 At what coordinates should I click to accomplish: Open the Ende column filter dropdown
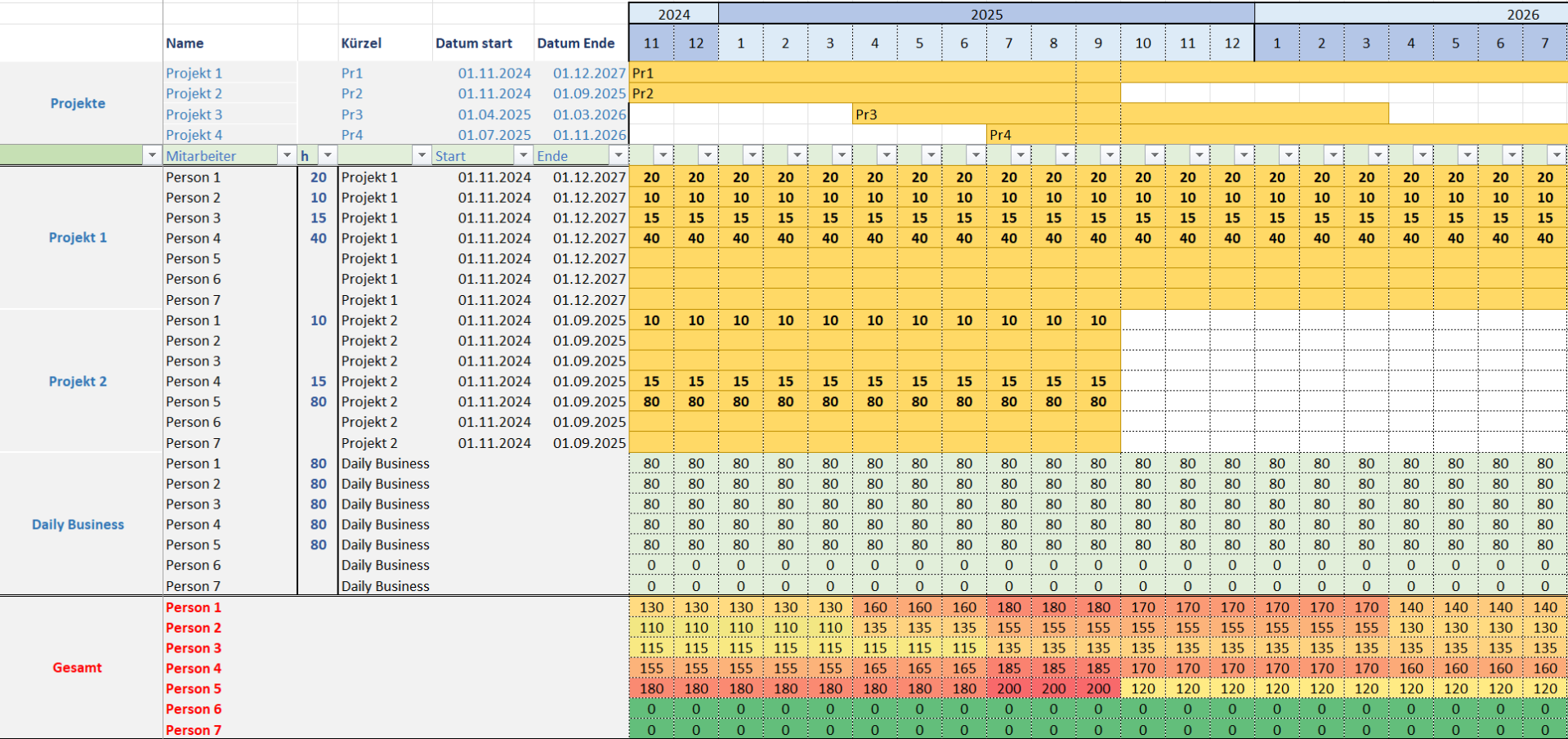619,155
